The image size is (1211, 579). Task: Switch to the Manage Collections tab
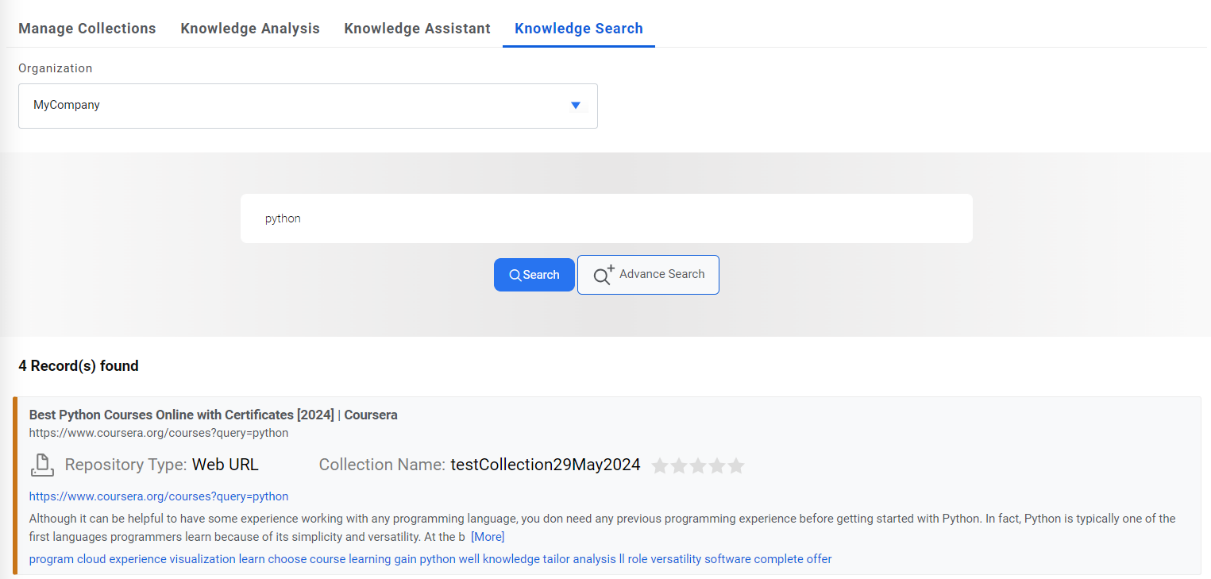coord(87,28)
